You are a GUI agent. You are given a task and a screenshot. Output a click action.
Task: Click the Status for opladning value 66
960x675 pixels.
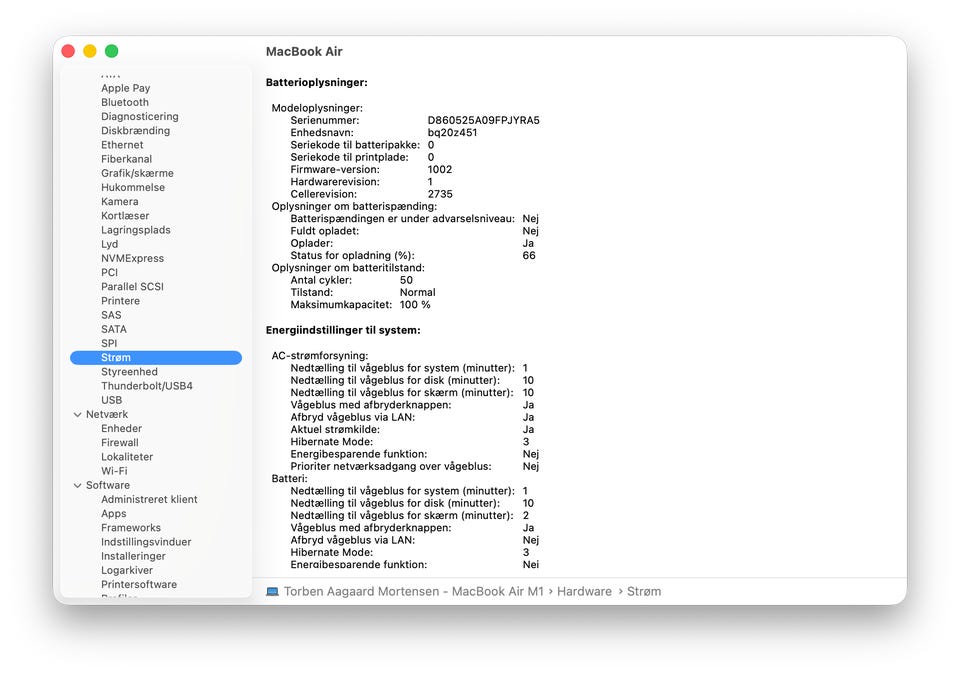pyautogui.click(x=529, y=255)
